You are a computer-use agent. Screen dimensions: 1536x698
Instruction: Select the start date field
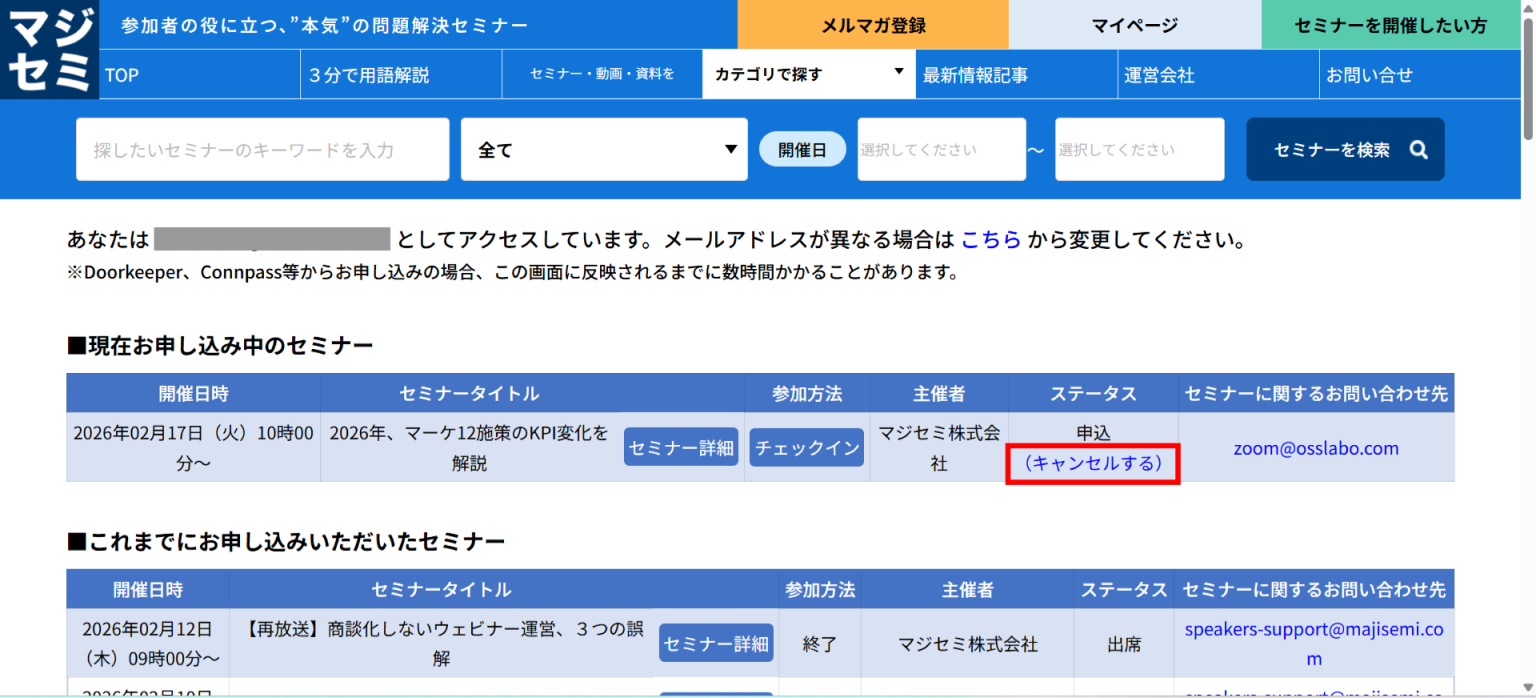coord(941,150)
